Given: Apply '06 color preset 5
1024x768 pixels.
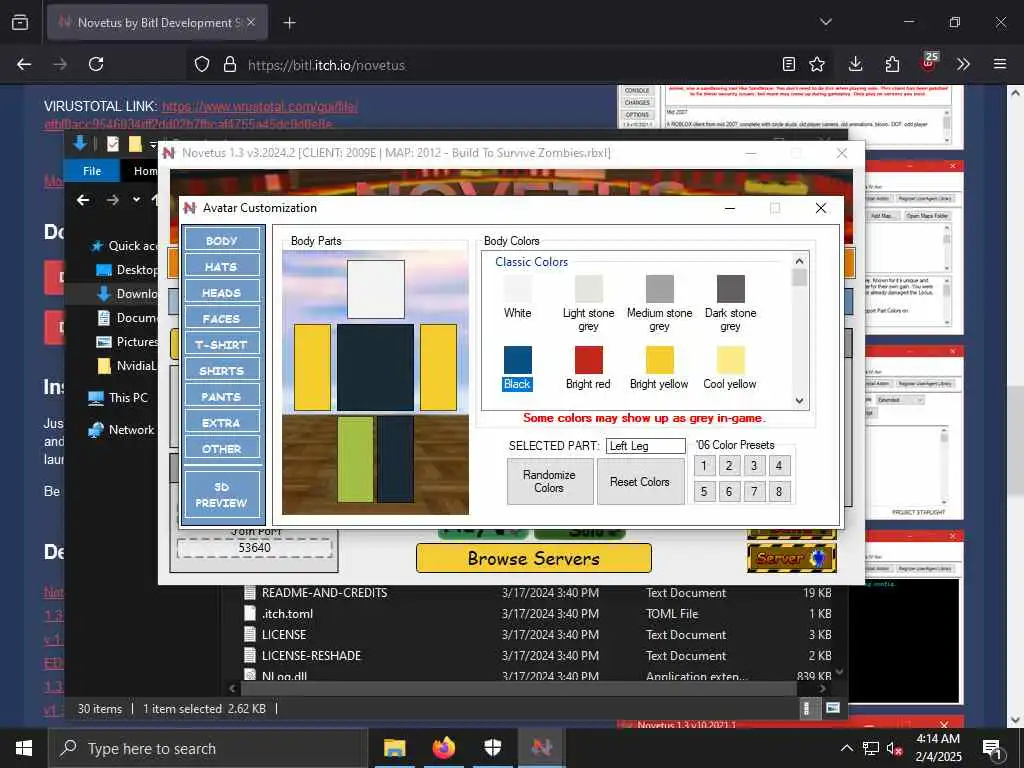Looking at the screenshot, I should (x=703, y=491).
